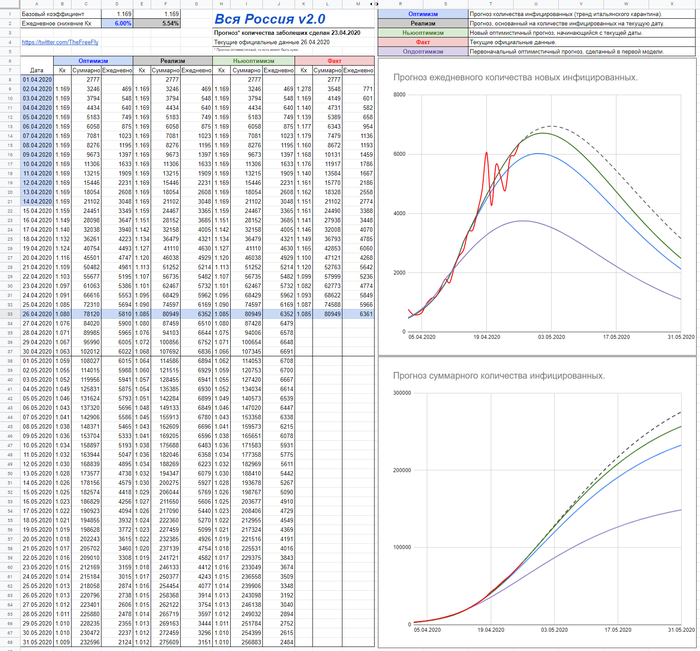Click the 31.05.2020 date in the last row
Image resolution: width=700 pixels, height=651 pixels.
[x=37, y=642]
